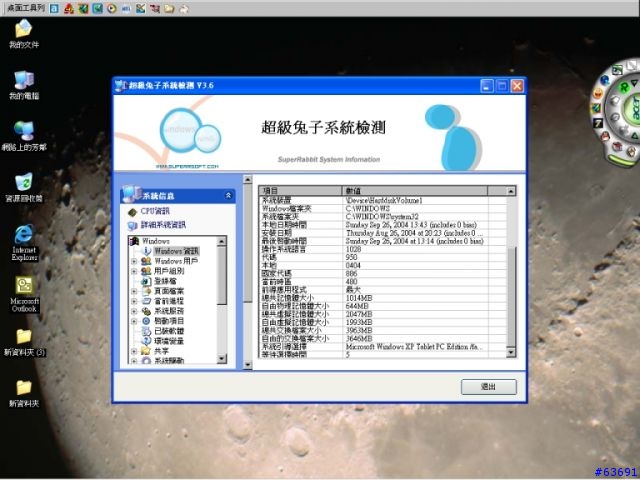Open the bottom 新資料夾 folder on the desktop

tap(24, 393)
